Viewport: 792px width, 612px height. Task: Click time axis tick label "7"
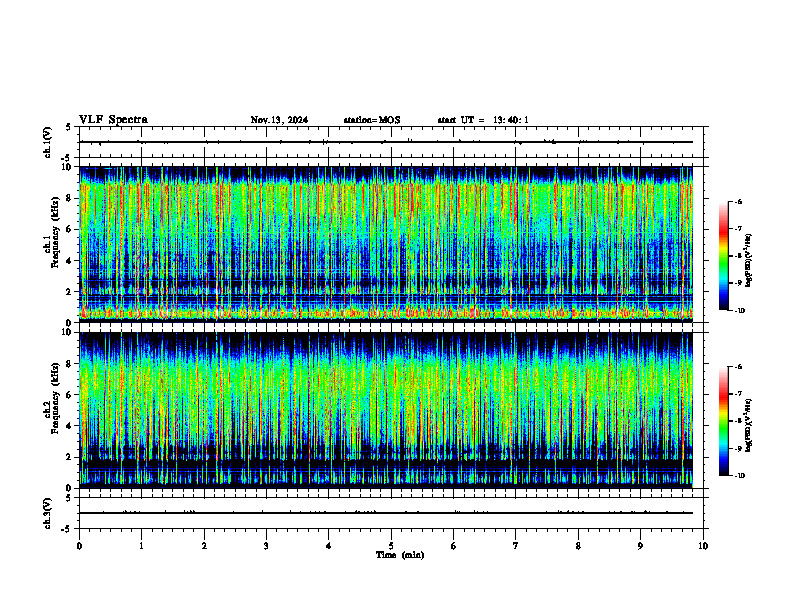(x=516, y=546)
